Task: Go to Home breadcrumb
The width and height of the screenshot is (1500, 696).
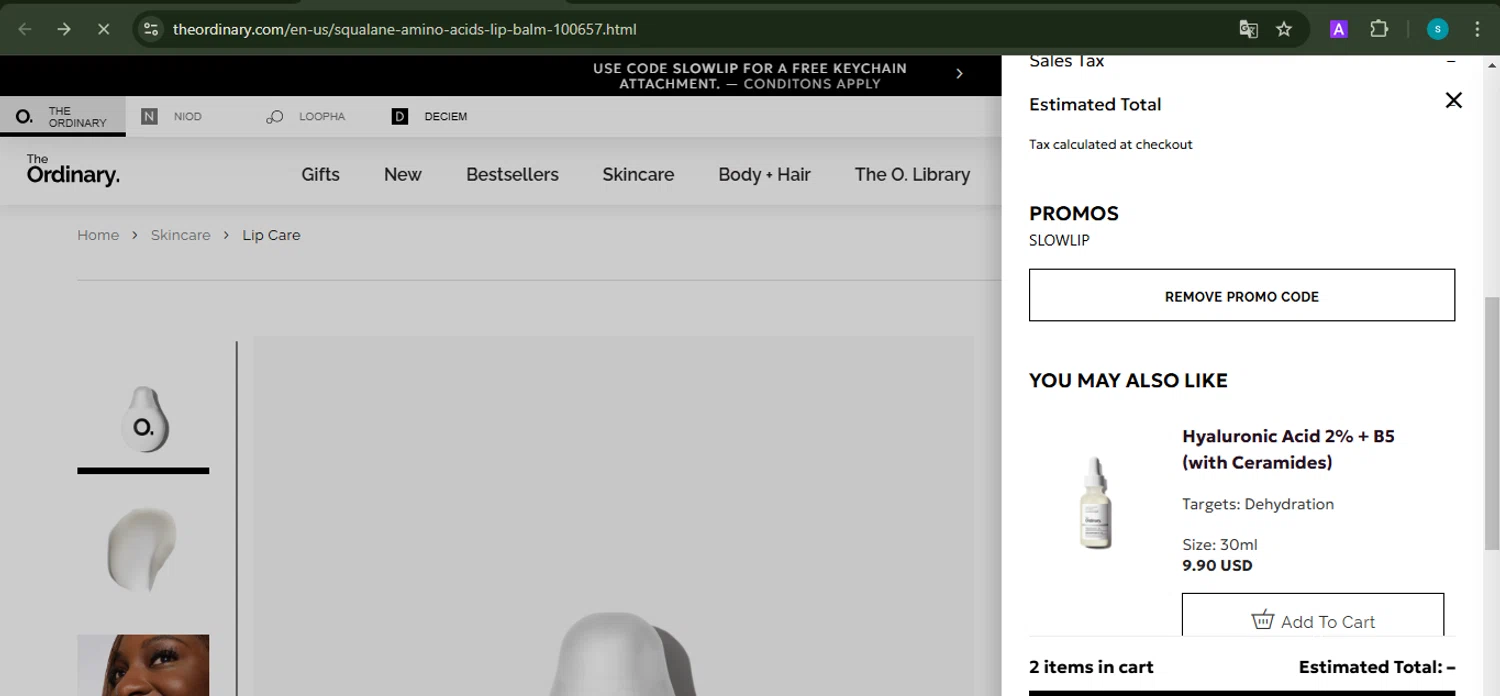Action: click(x=98, y=235)
